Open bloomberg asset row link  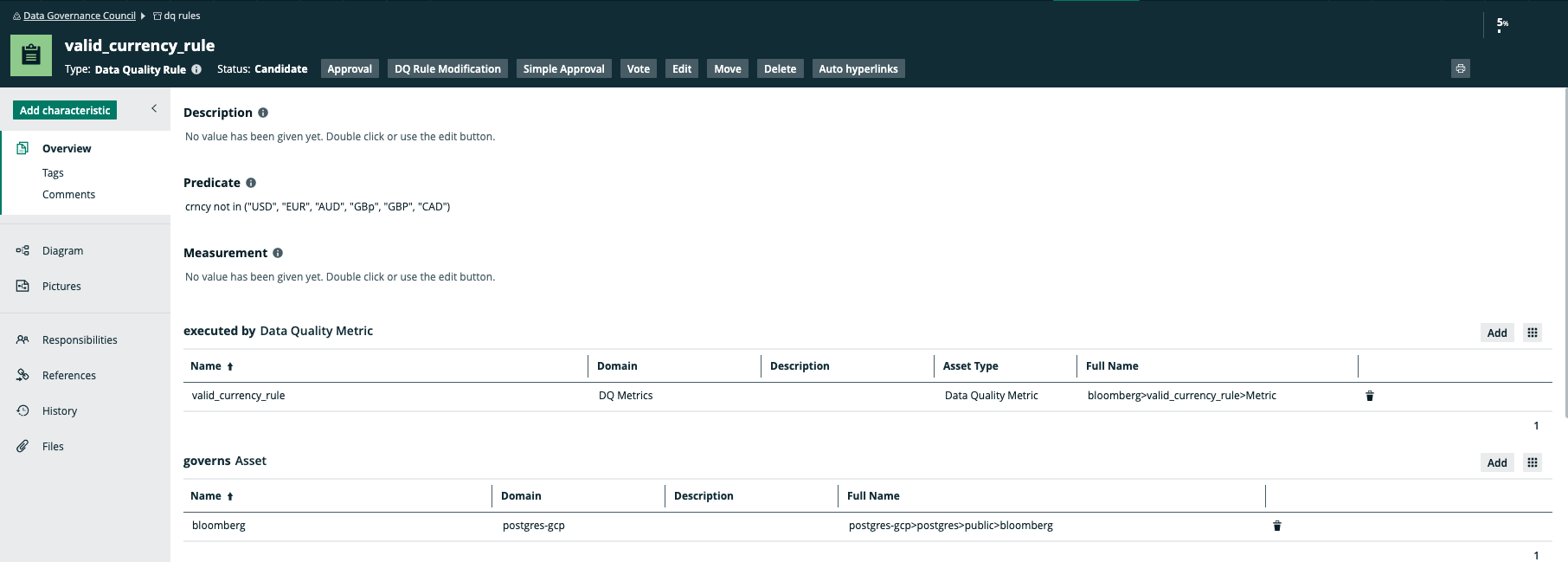pos(219,525)
